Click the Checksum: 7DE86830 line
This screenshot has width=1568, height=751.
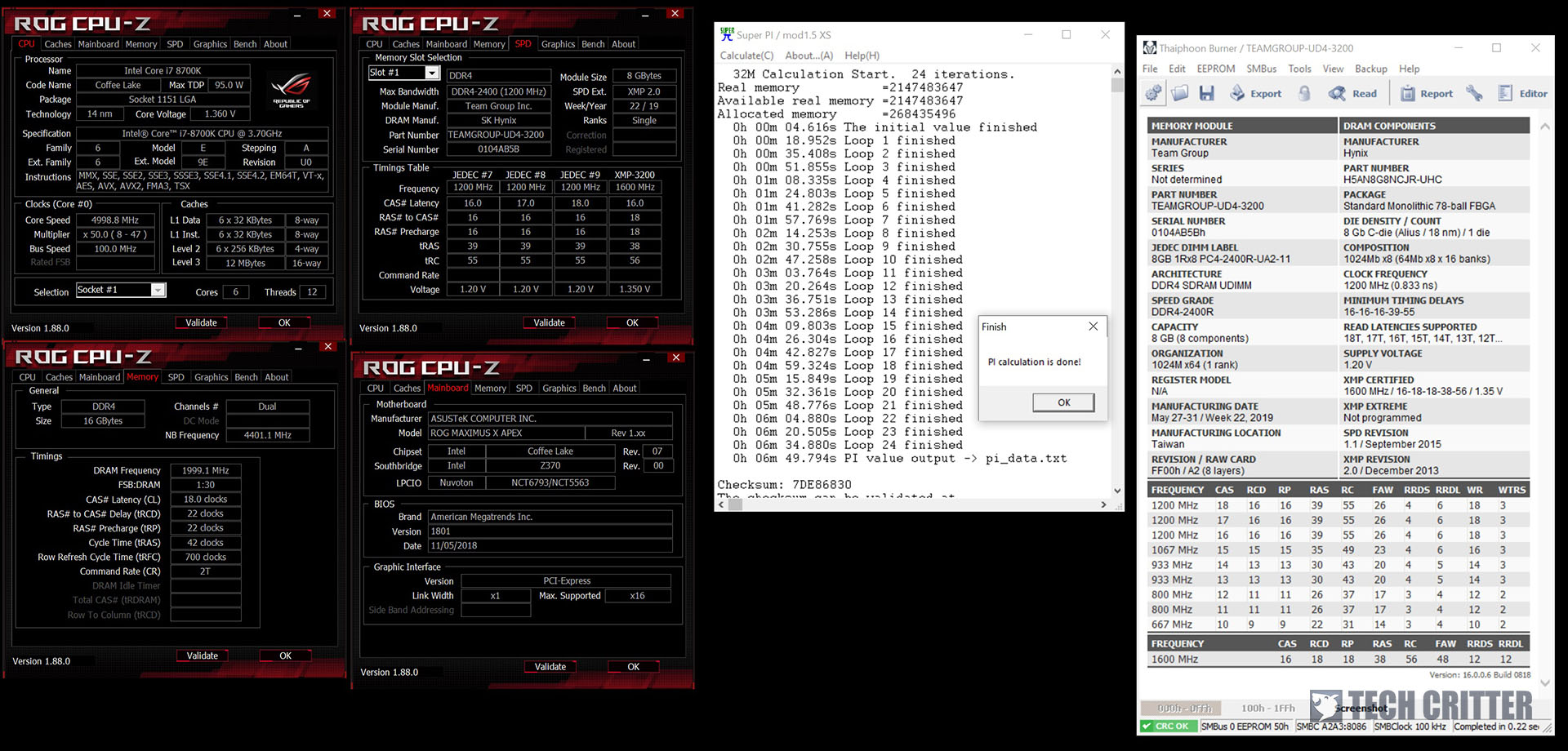pos(784,484)
